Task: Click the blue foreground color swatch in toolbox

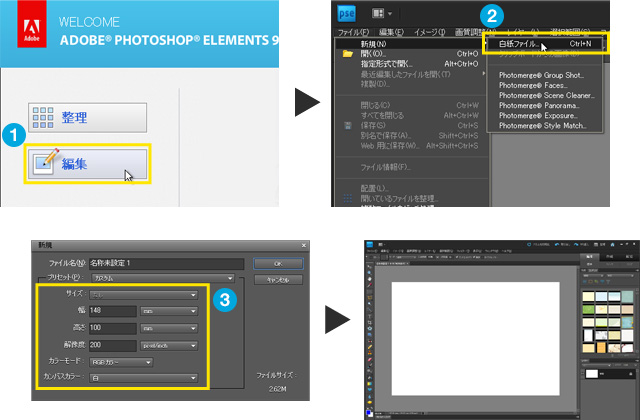Action: 369,413
